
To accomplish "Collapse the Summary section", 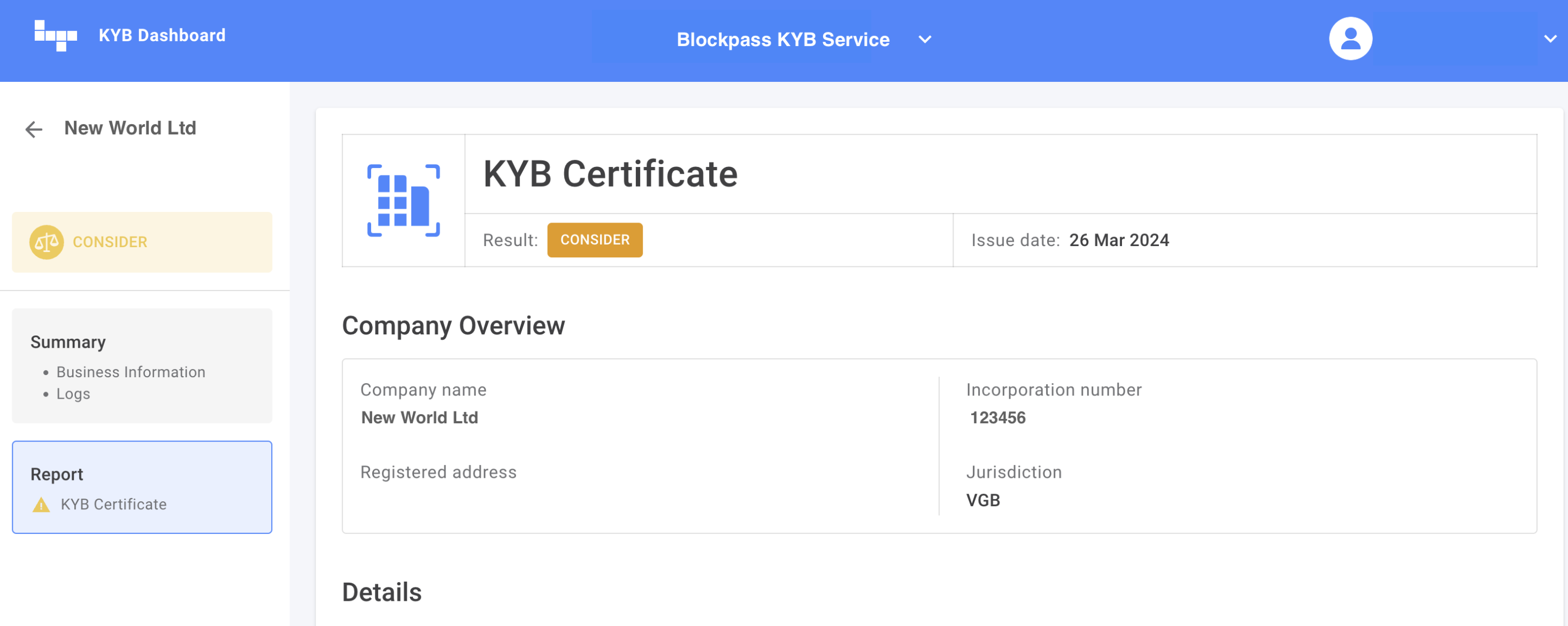I will click(68, 341).
